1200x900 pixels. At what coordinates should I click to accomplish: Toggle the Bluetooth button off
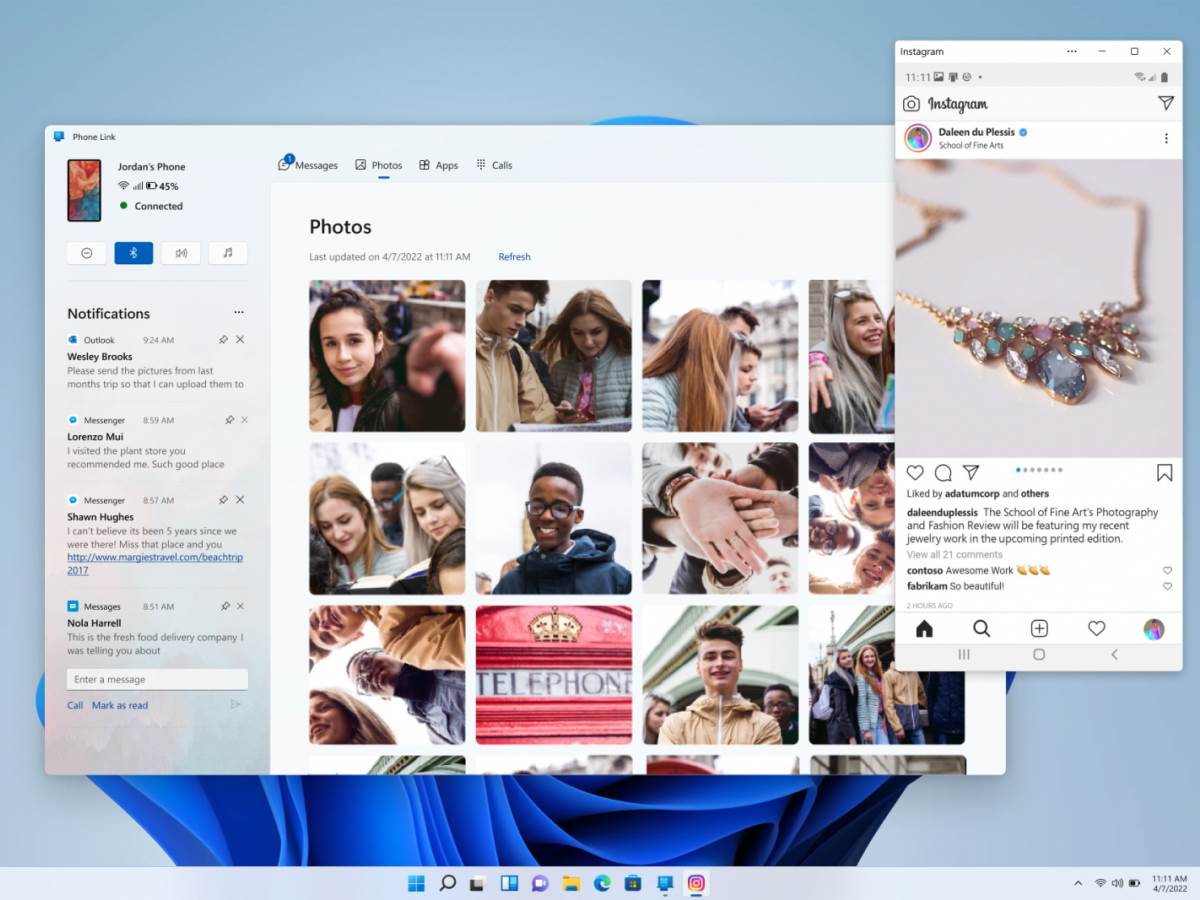click(134, 253)
